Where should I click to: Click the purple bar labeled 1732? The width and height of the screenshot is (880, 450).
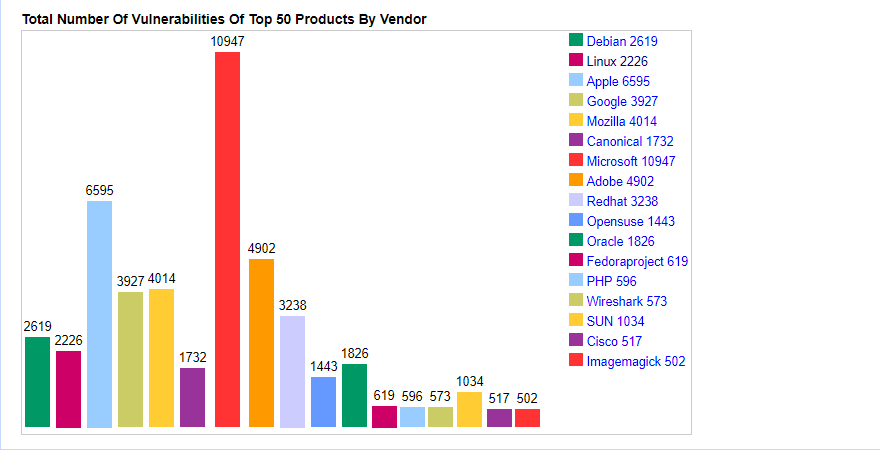coord(192,397)
